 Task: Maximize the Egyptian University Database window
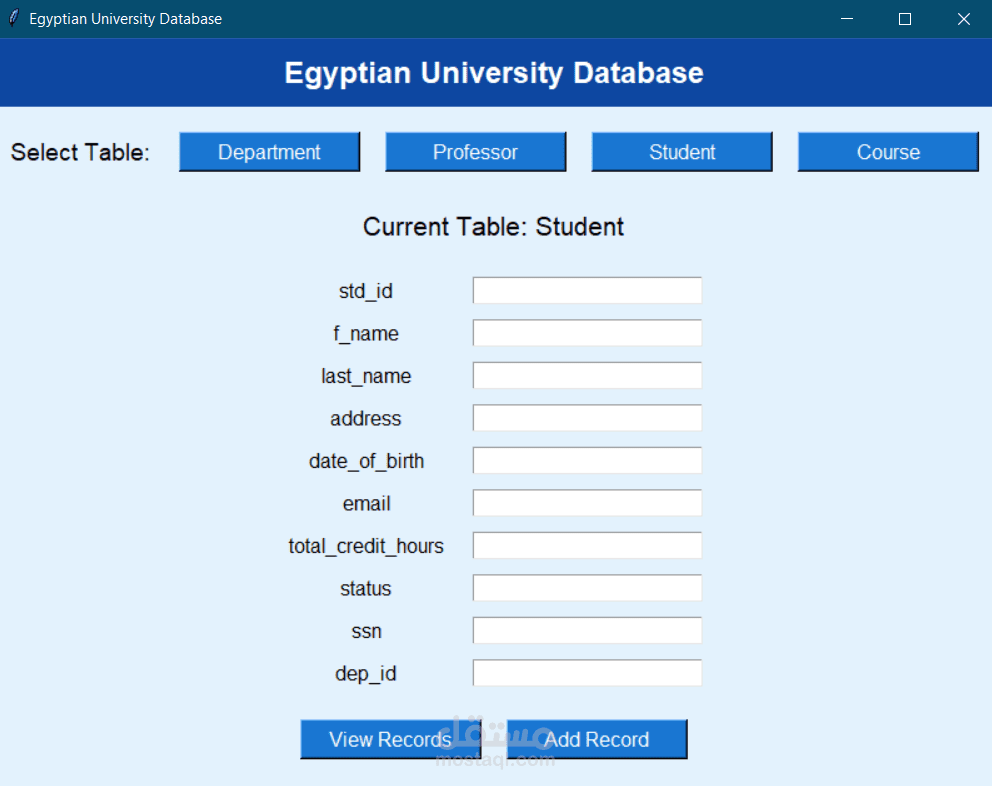pyautogui.click(x=905, y=18)
